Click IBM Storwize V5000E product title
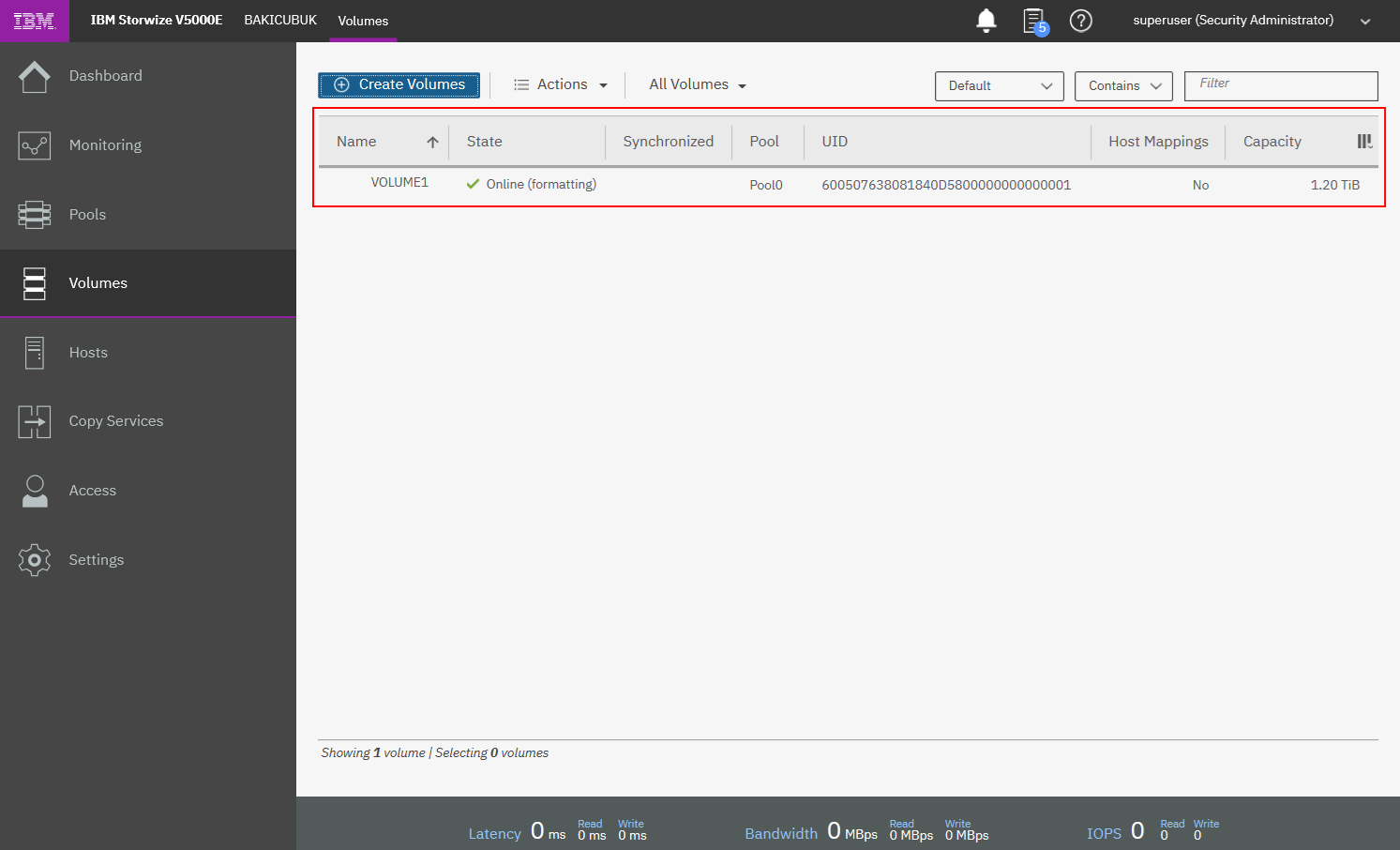 (x=157, y=20)
